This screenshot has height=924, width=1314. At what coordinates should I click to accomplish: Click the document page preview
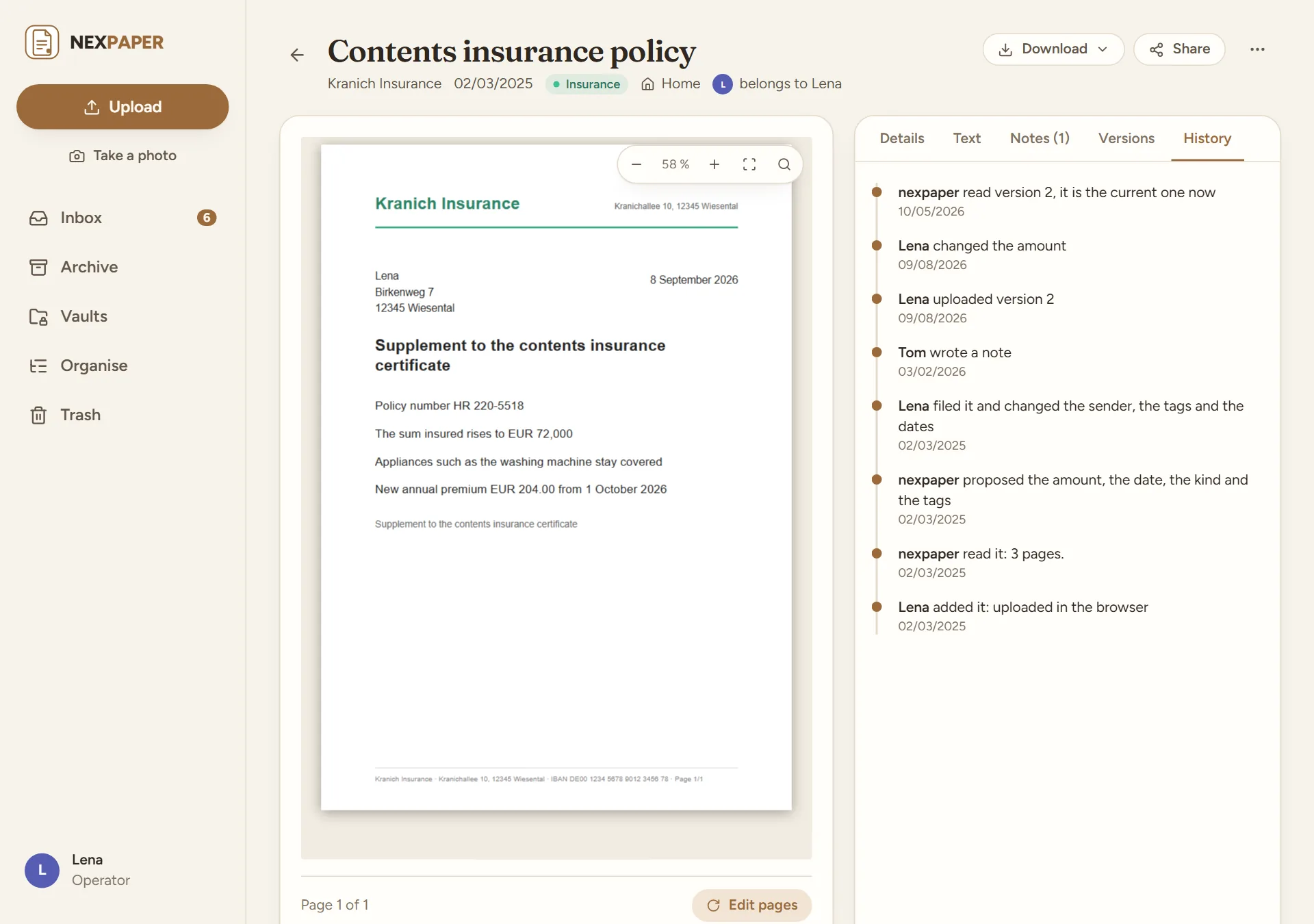click(556, 477)
